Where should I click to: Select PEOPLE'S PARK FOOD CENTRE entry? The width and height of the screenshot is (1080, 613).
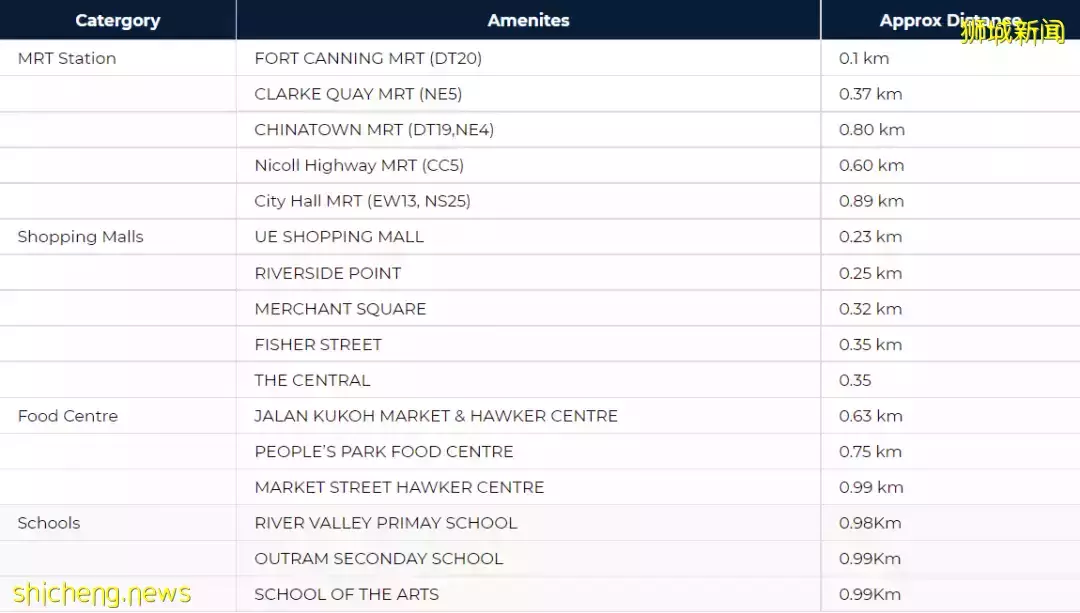point(384,452)
